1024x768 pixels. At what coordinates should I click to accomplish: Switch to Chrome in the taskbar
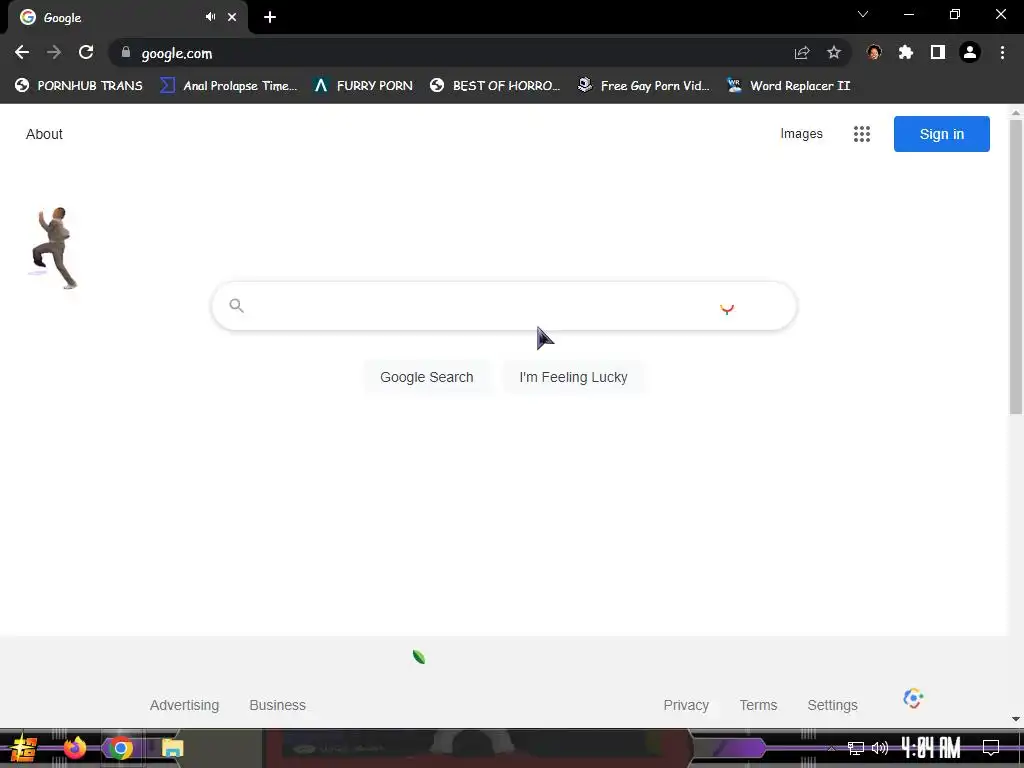pyautogui.click(x=121, y=748)
